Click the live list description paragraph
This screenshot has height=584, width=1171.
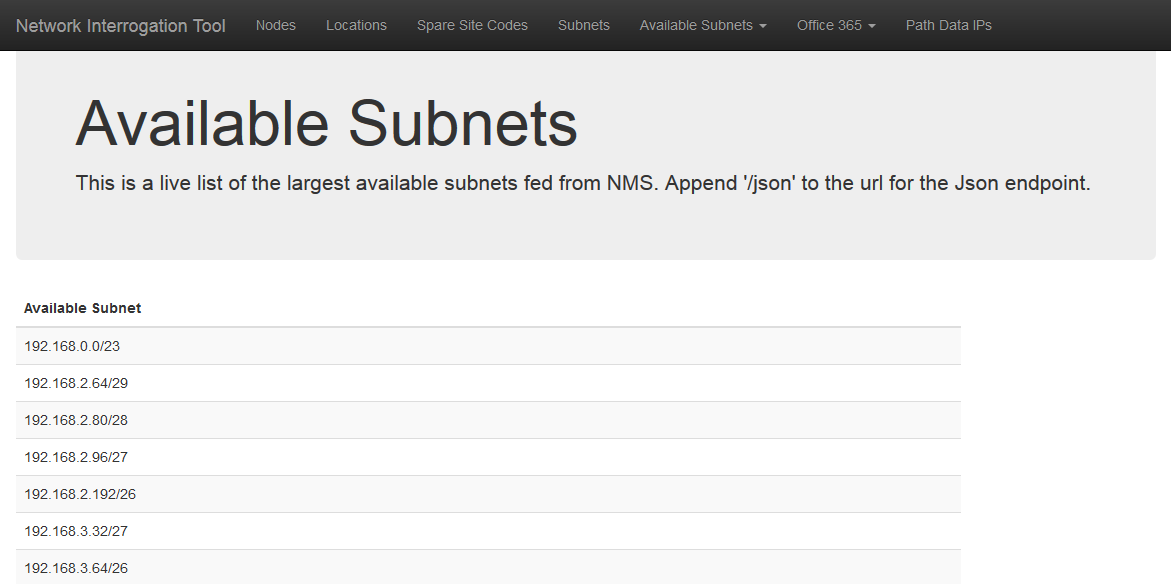[x=582, y=184]
